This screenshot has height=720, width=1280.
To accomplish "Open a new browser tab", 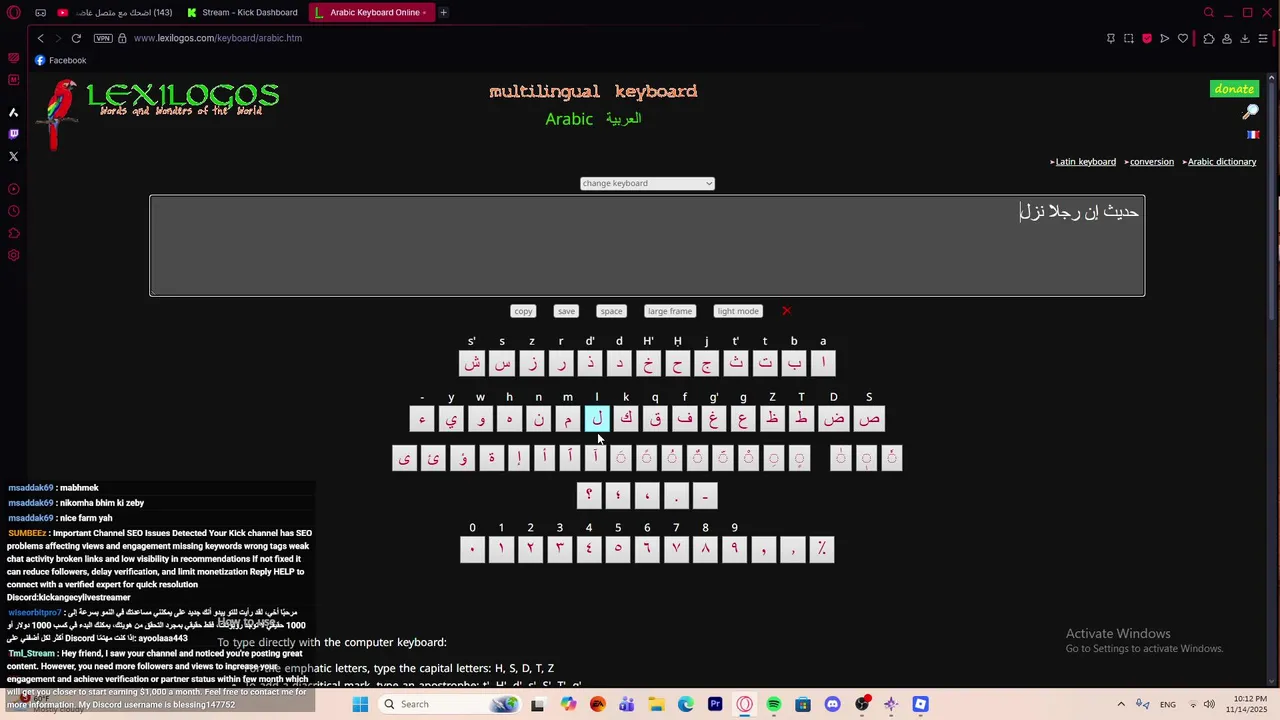I will [x=443, y=13].
